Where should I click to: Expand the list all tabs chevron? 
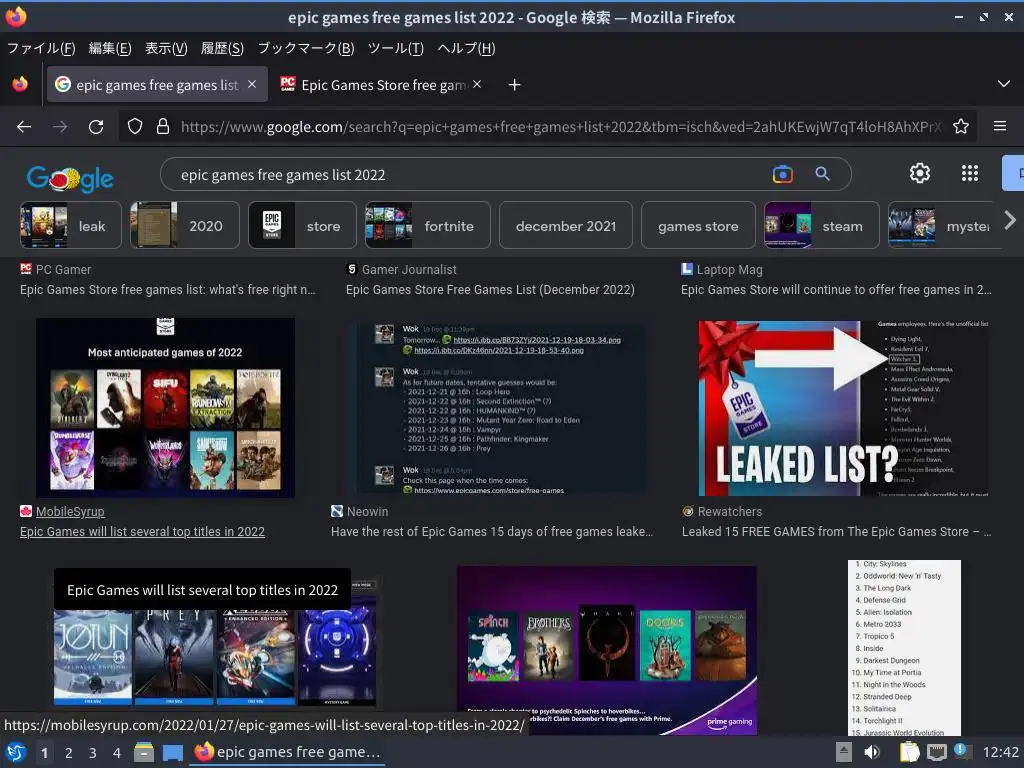[x=1004, y=84]
